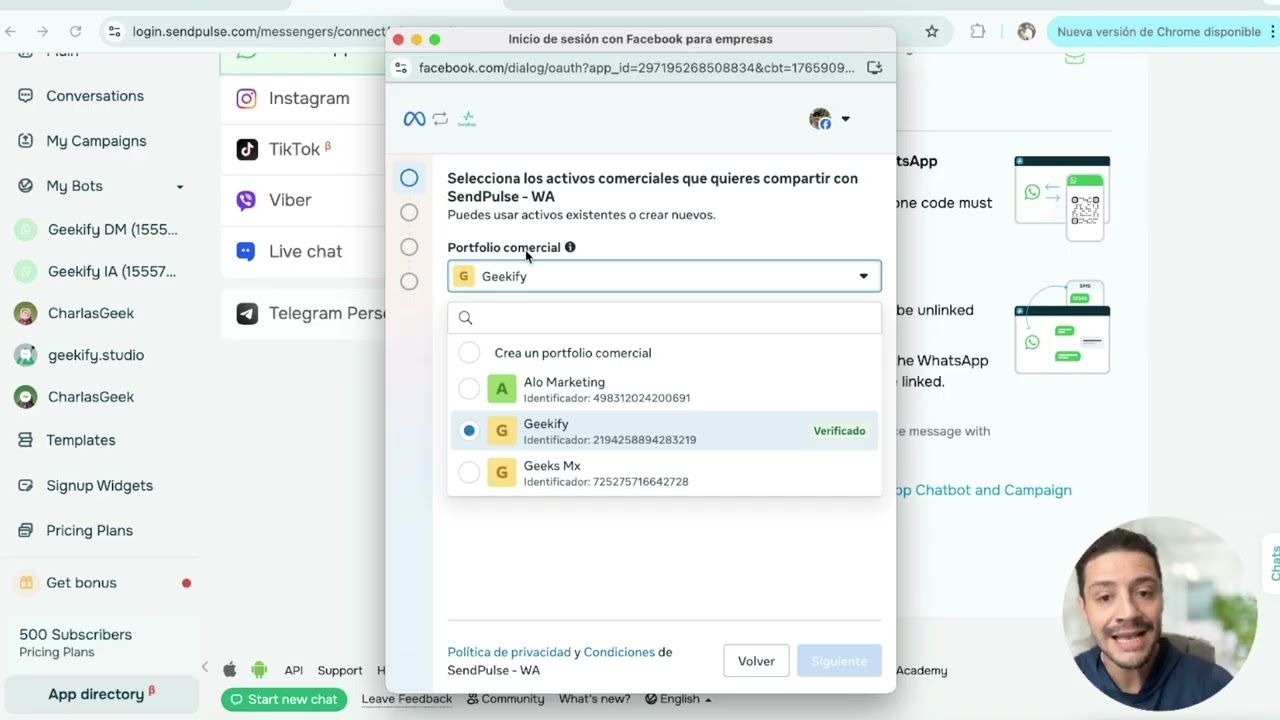Select the Geekify radio button
This screenshot has width=1280, height=720.
469,431
